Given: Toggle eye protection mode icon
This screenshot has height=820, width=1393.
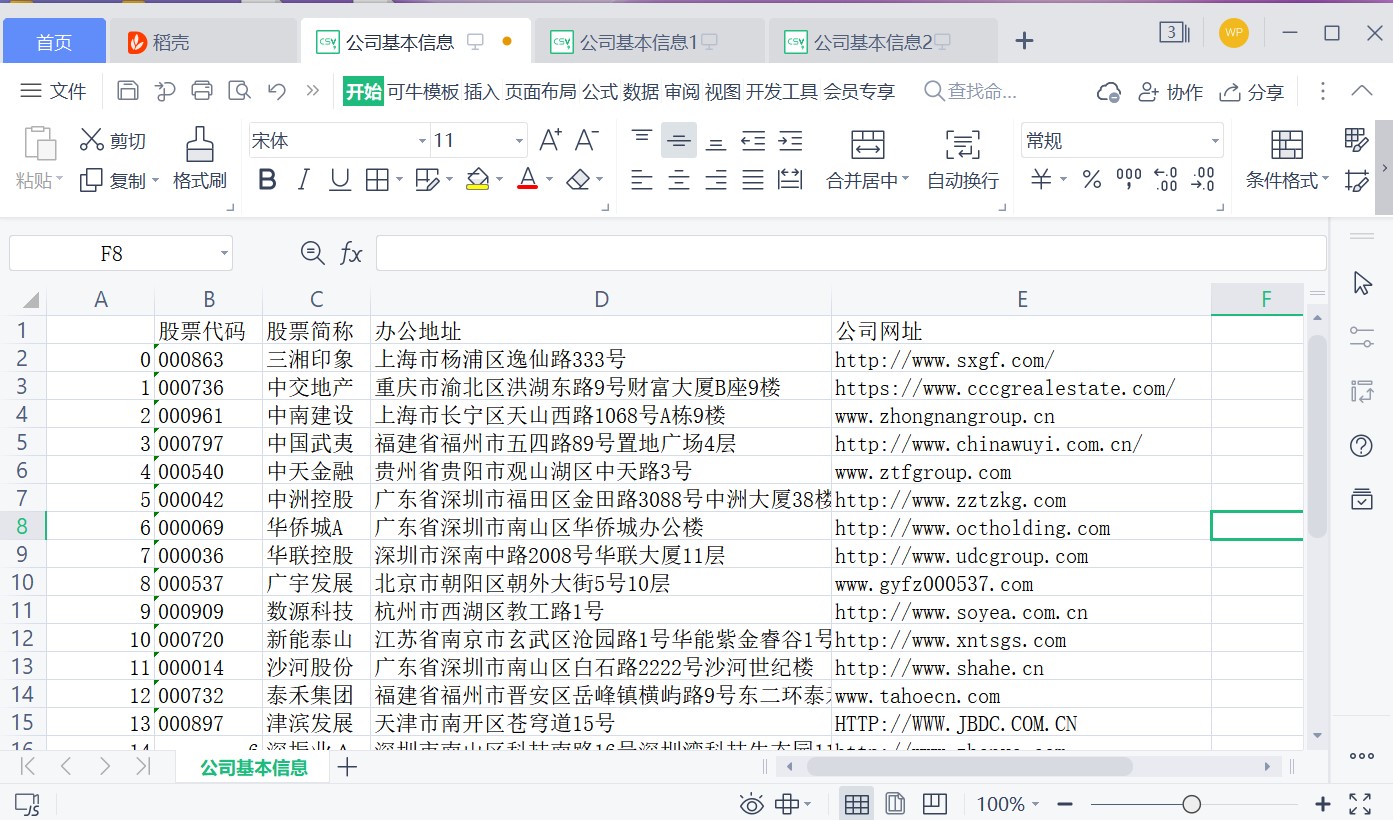Looking at the screenshot, I should coord(751,804).
